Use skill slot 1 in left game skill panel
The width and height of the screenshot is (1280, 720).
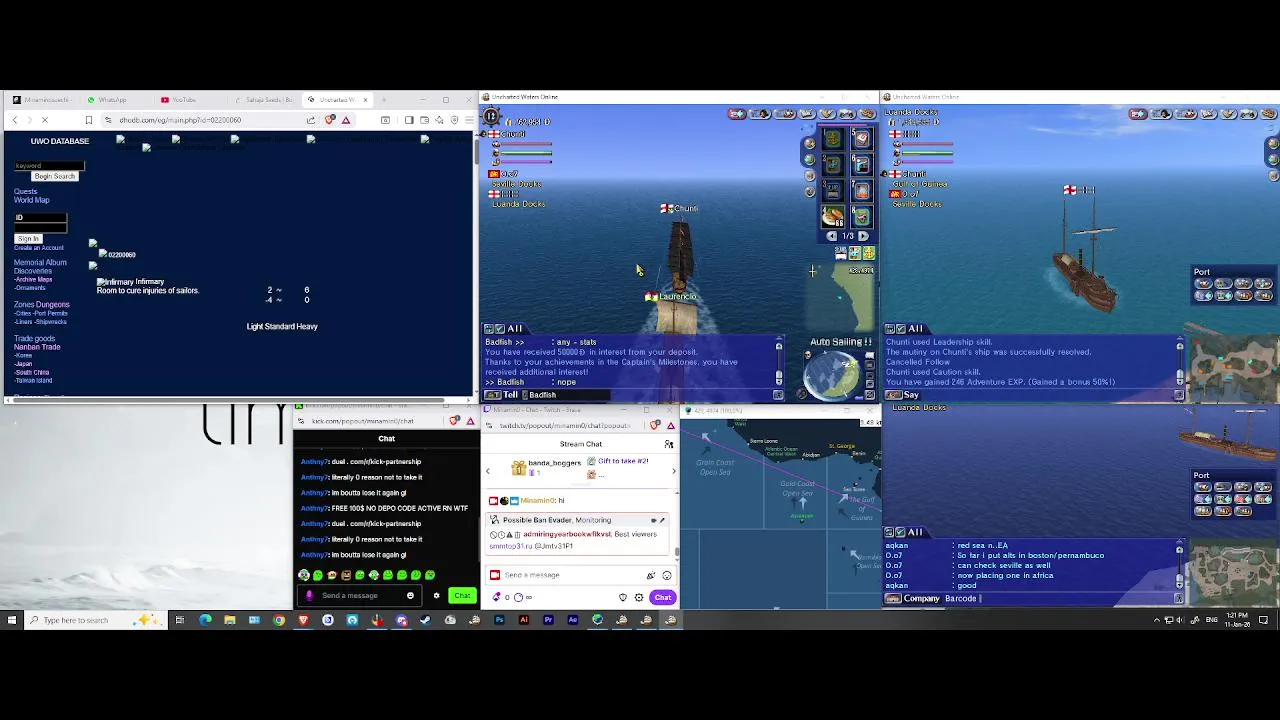(x=832, y=140)
